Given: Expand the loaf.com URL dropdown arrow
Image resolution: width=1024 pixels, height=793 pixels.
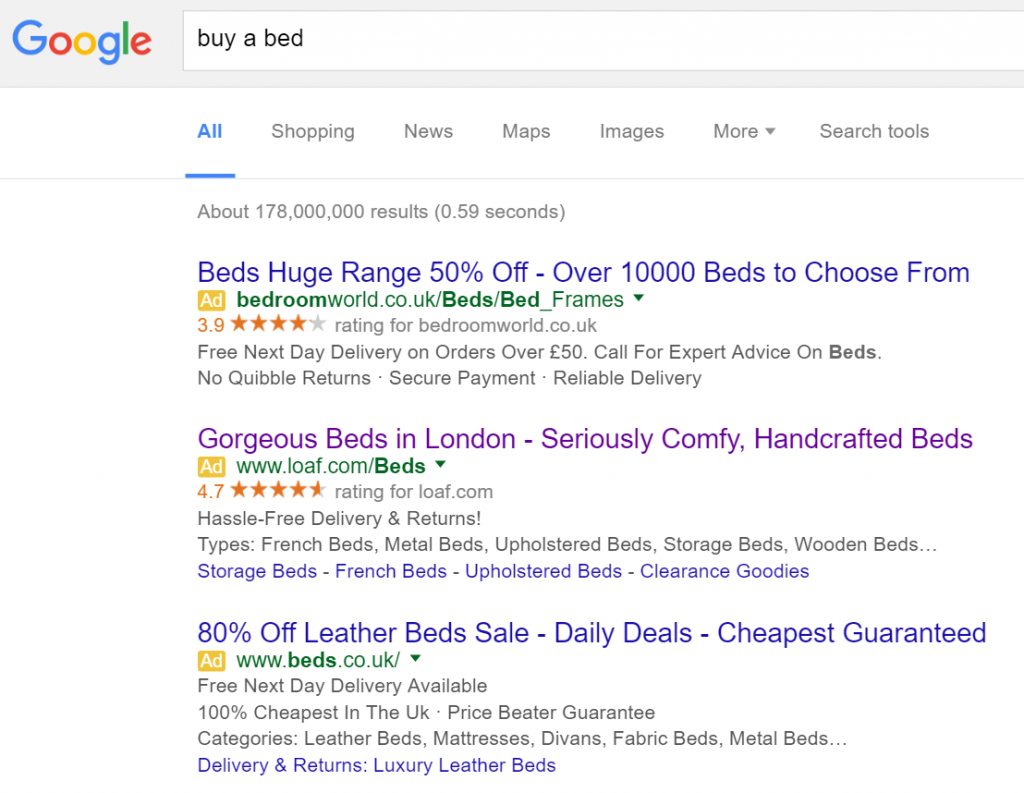Looking at the screenshot, I should pyautogui.click(x=441, y=464).
